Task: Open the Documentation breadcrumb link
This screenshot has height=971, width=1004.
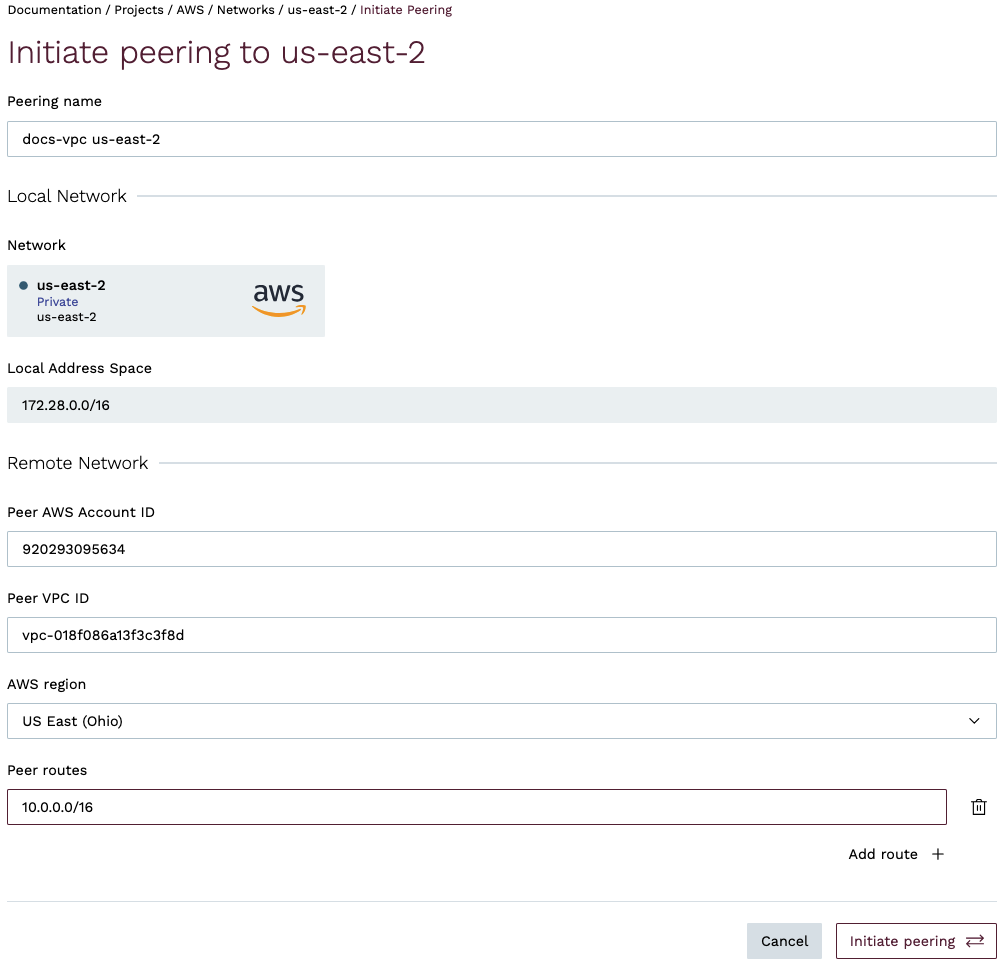Action: [x=54, y=9]
